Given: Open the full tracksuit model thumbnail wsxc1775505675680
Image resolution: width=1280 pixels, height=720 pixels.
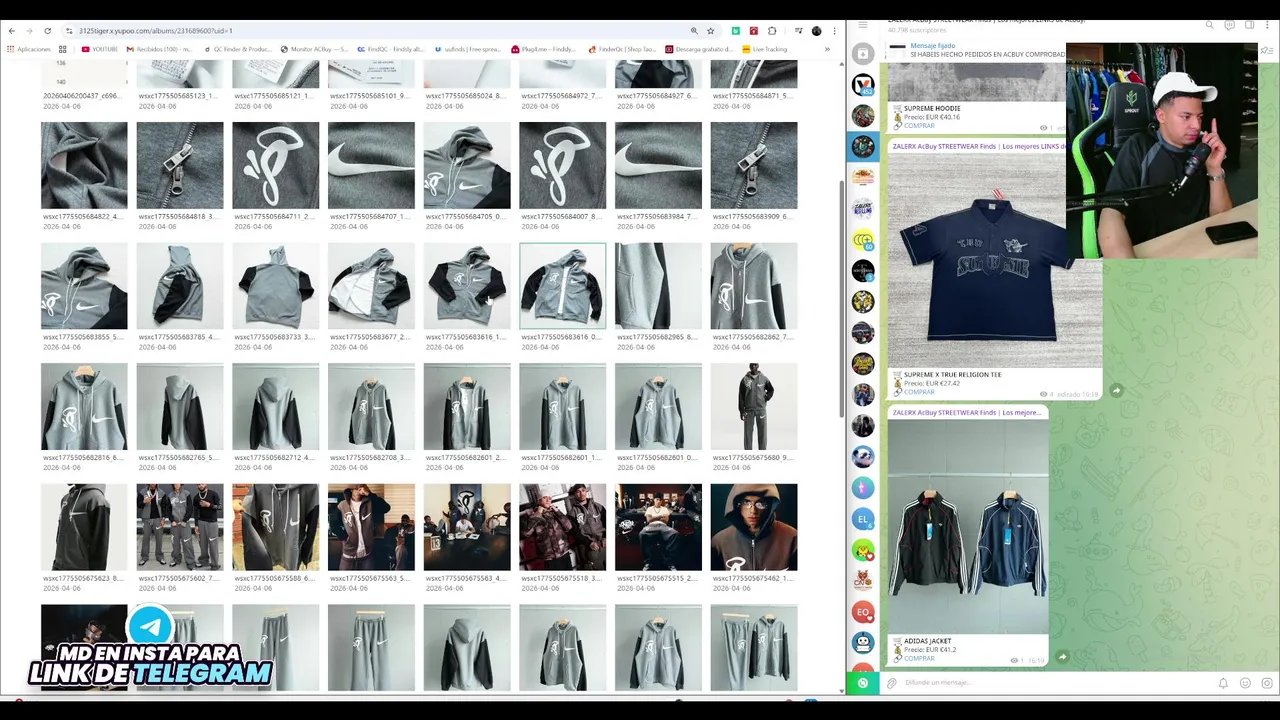Looking at the screenshot, I should (x=754, y=407).
